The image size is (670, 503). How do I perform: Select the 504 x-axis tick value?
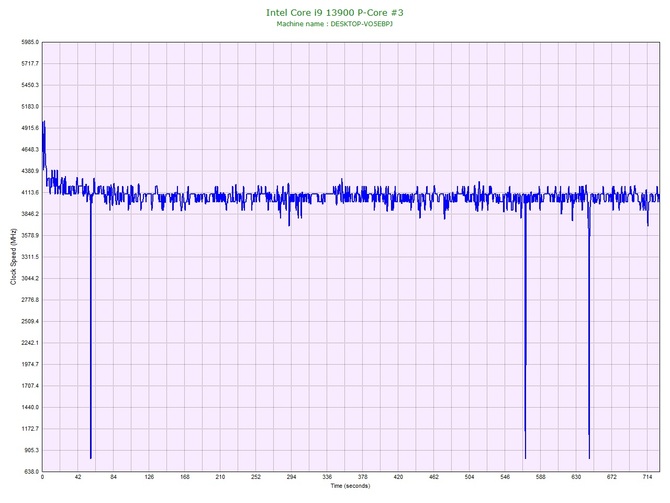[x=469, y=477]
